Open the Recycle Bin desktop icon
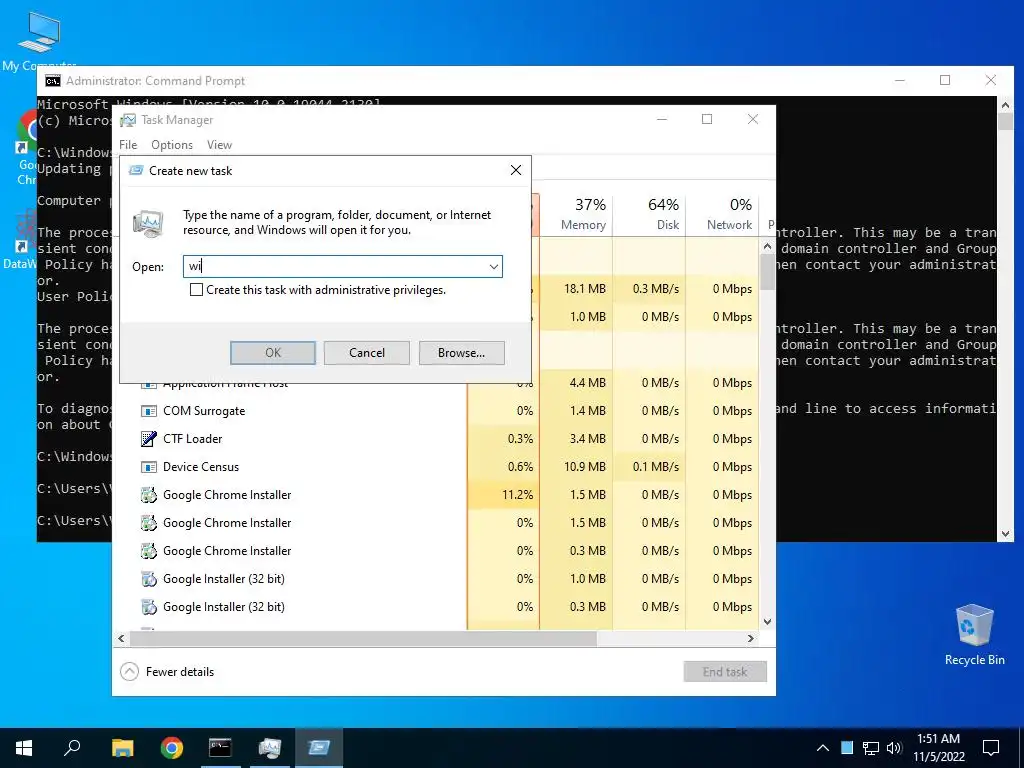The width and height of the screenshot is (1024, 768). coord(974,635)
